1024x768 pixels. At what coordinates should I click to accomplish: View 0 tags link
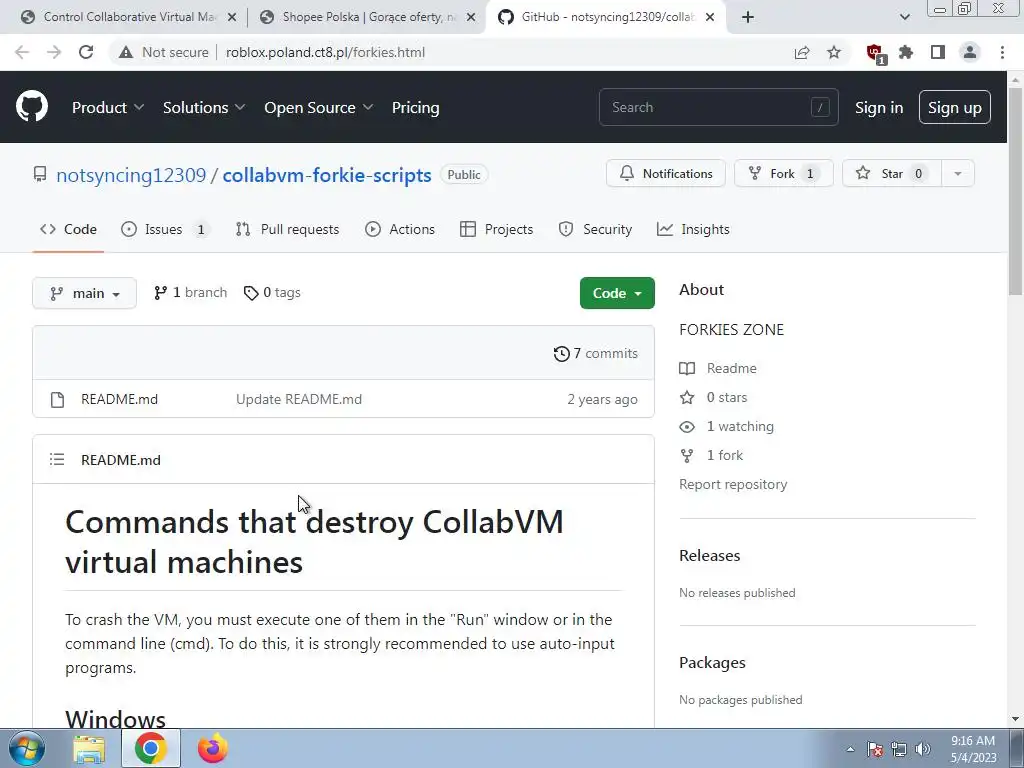coord(272,293)
